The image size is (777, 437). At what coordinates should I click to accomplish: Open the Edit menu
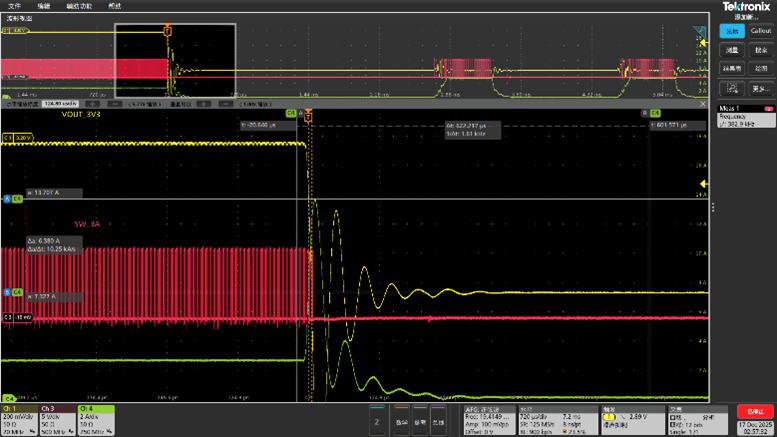(x=44, y=6)
